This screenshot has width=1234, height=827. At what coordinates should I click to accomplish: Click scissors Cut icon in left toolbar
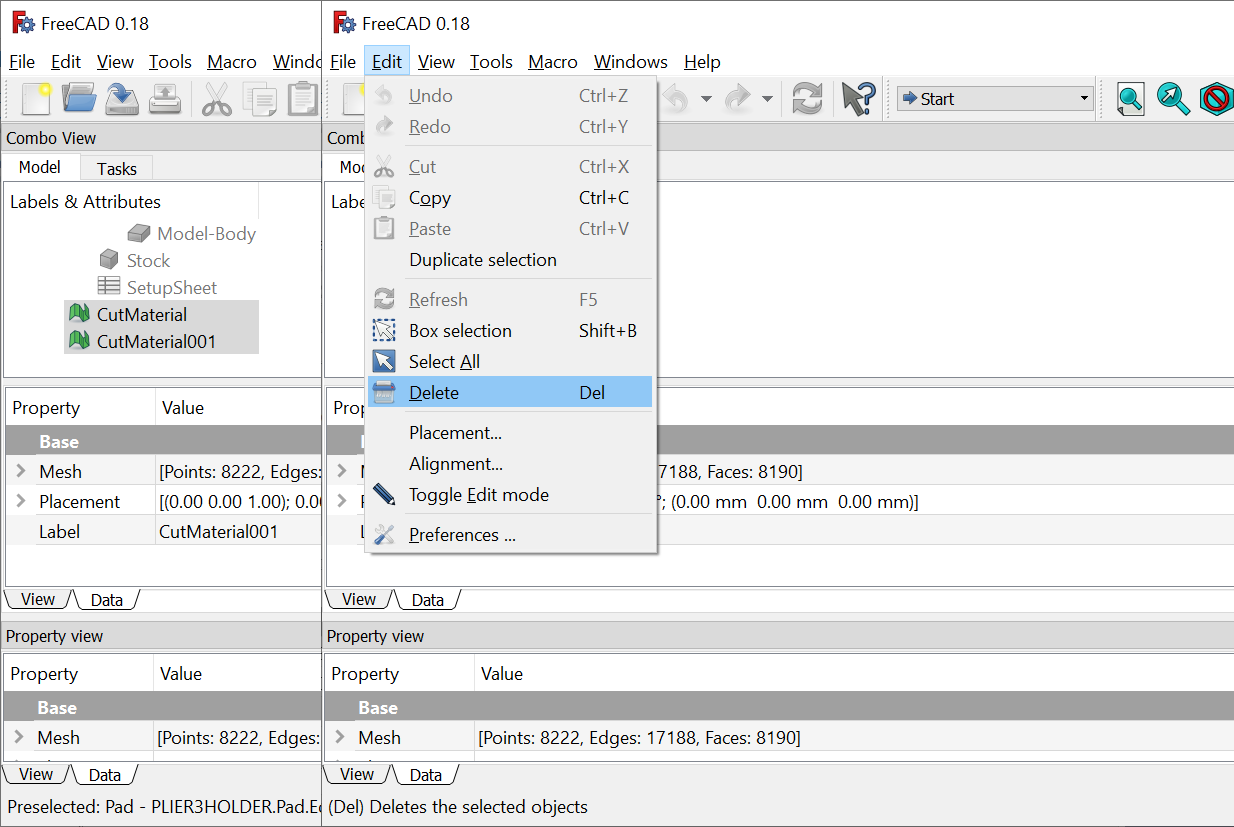pyautogui.click(x=217, y=98)
